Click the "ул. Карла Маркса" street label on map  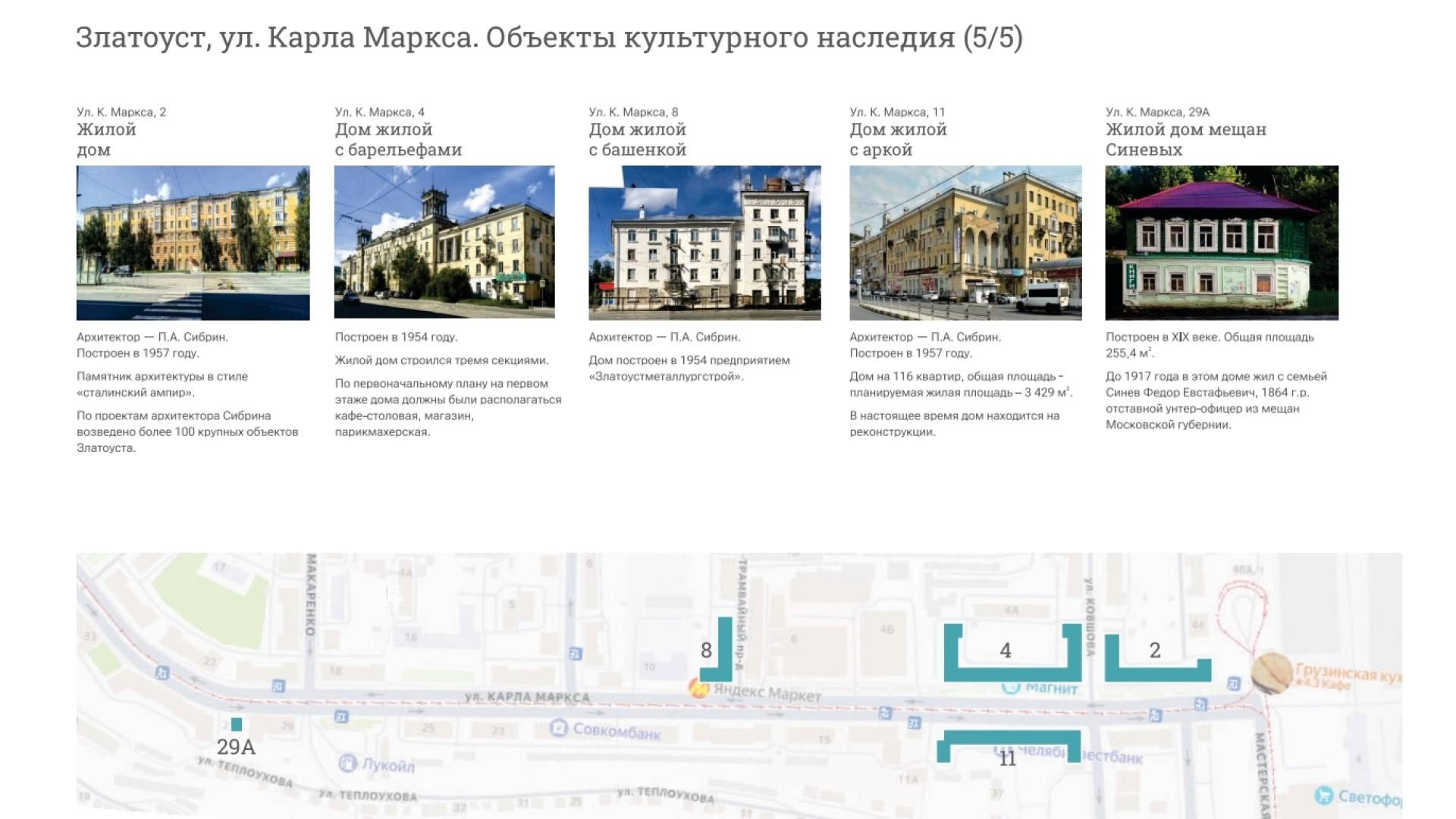click(527, 697)
